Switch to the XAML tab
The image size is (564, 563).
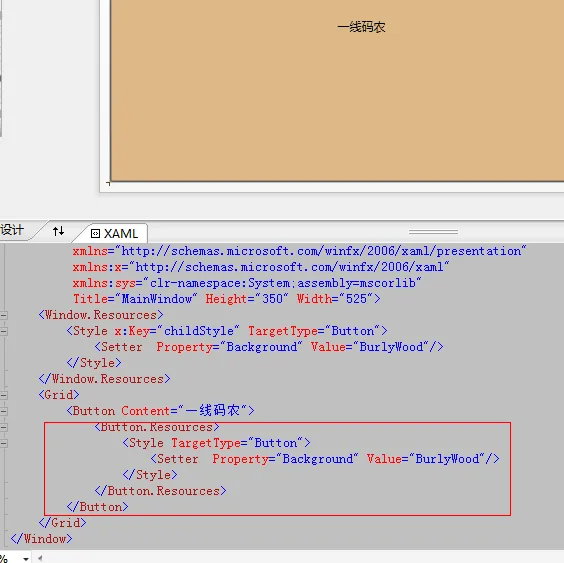point(114,233)
